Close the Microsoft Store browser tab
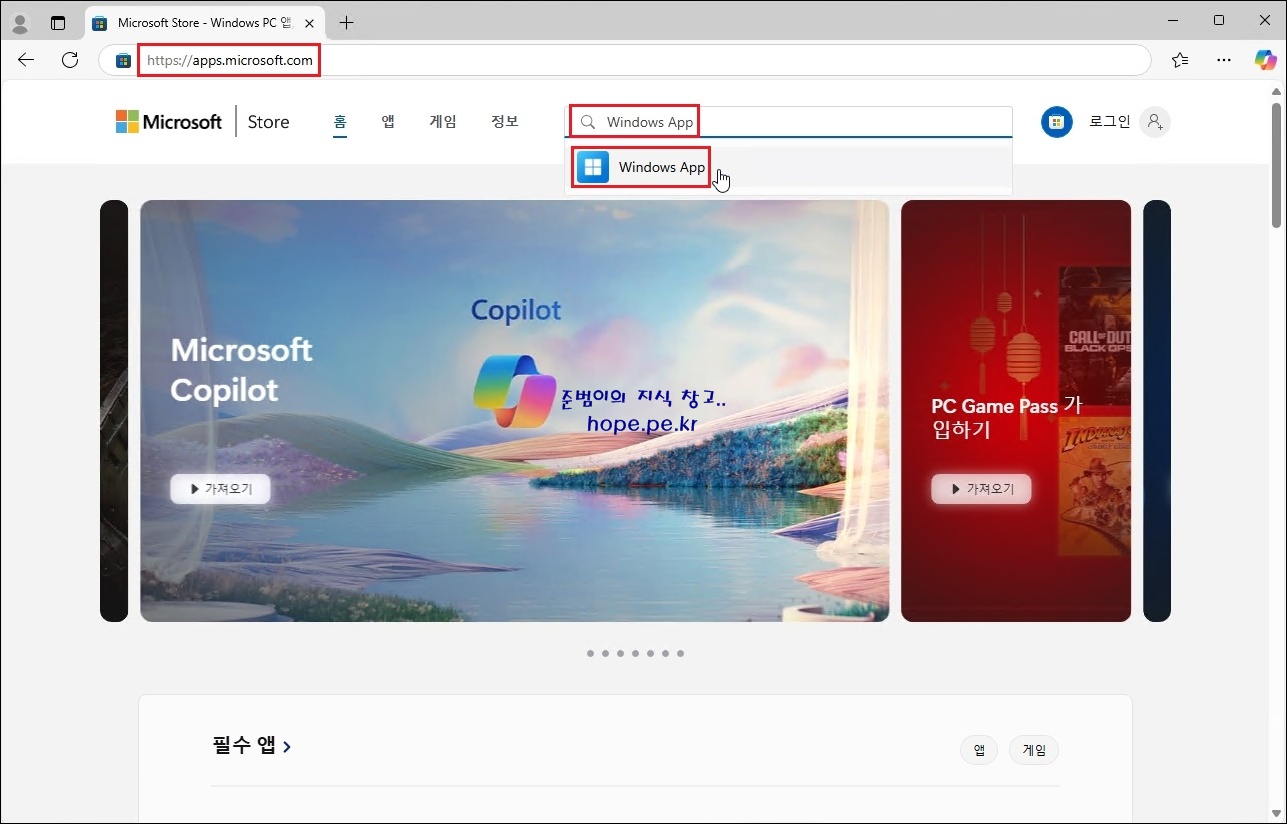 click(x=310, y=22)
